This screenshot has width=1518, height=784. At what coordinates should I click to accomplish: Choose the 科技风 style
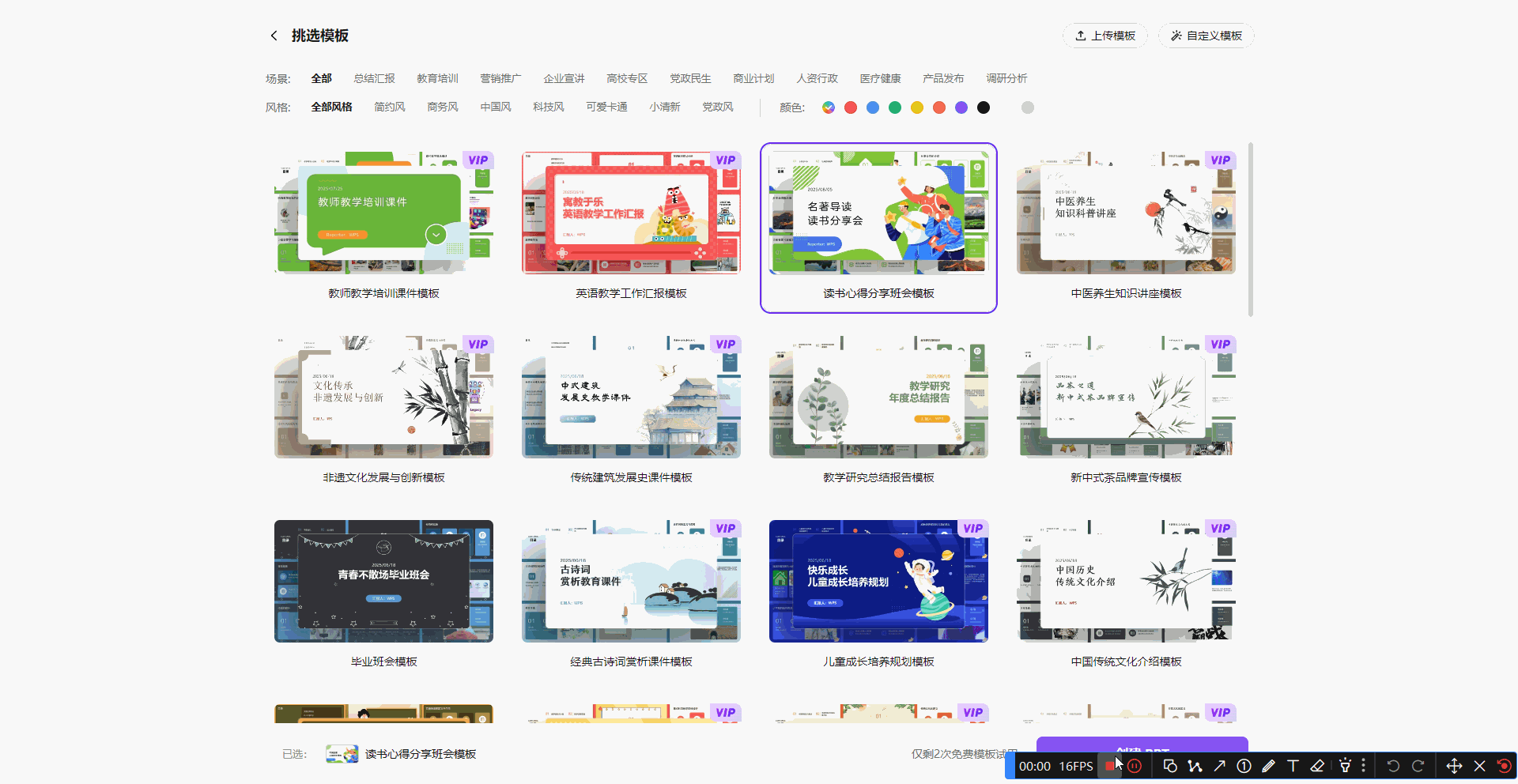click(x=549, y=107)
